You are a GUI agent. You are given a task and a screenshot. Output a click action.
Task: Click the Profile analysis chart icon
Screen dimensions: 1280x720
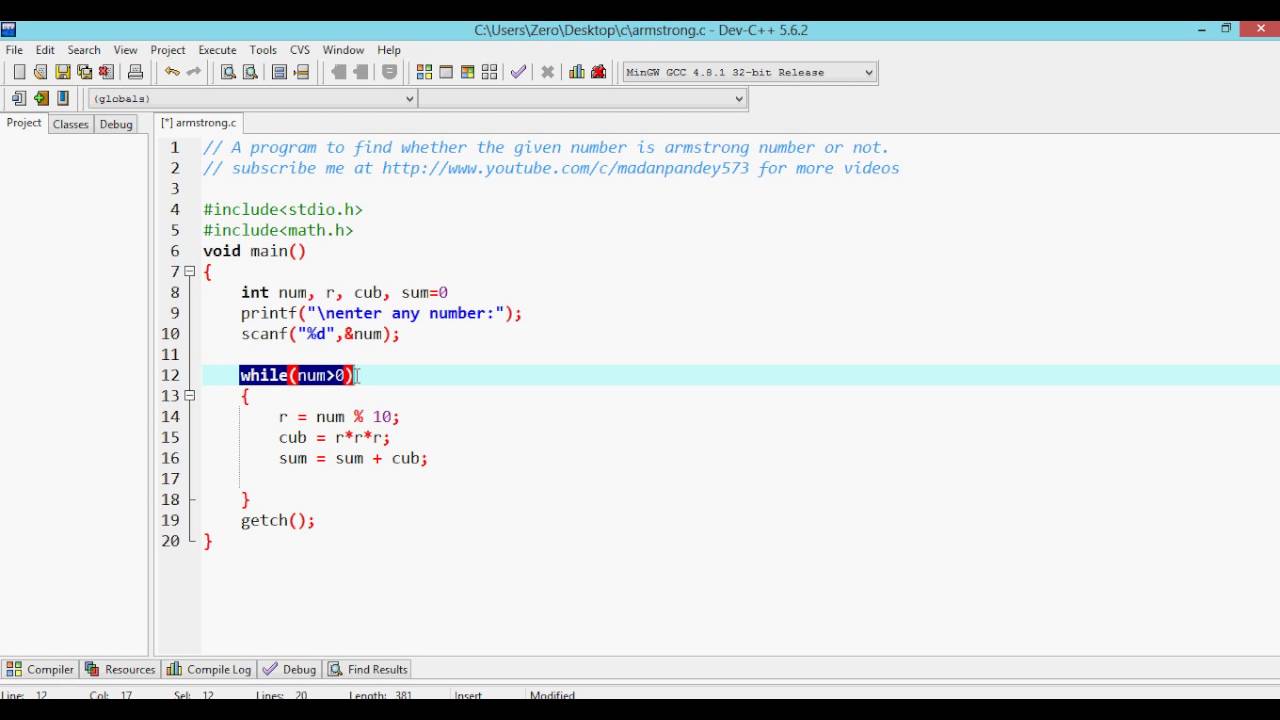click(577, 72)
